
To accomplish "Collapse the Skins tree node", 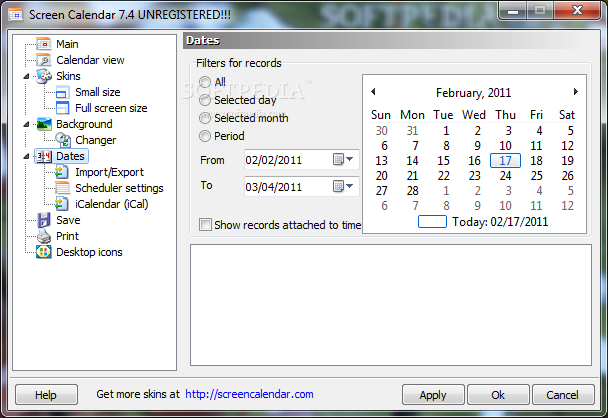I will click(26, 76).
